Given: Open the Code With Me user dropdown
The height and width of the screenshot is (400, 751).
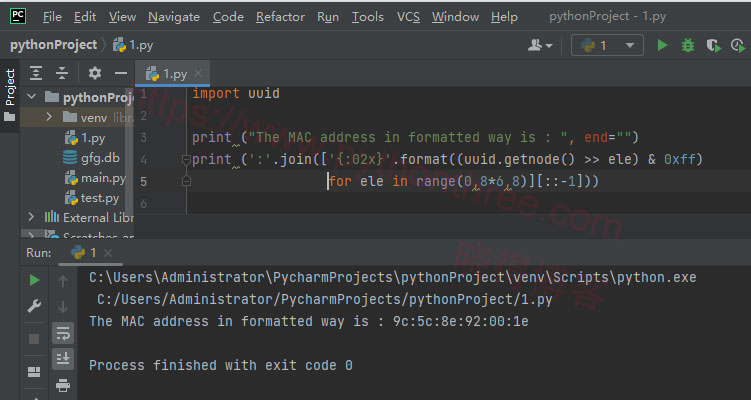Looking at the screenshot, I should click(x=540, y=45).
